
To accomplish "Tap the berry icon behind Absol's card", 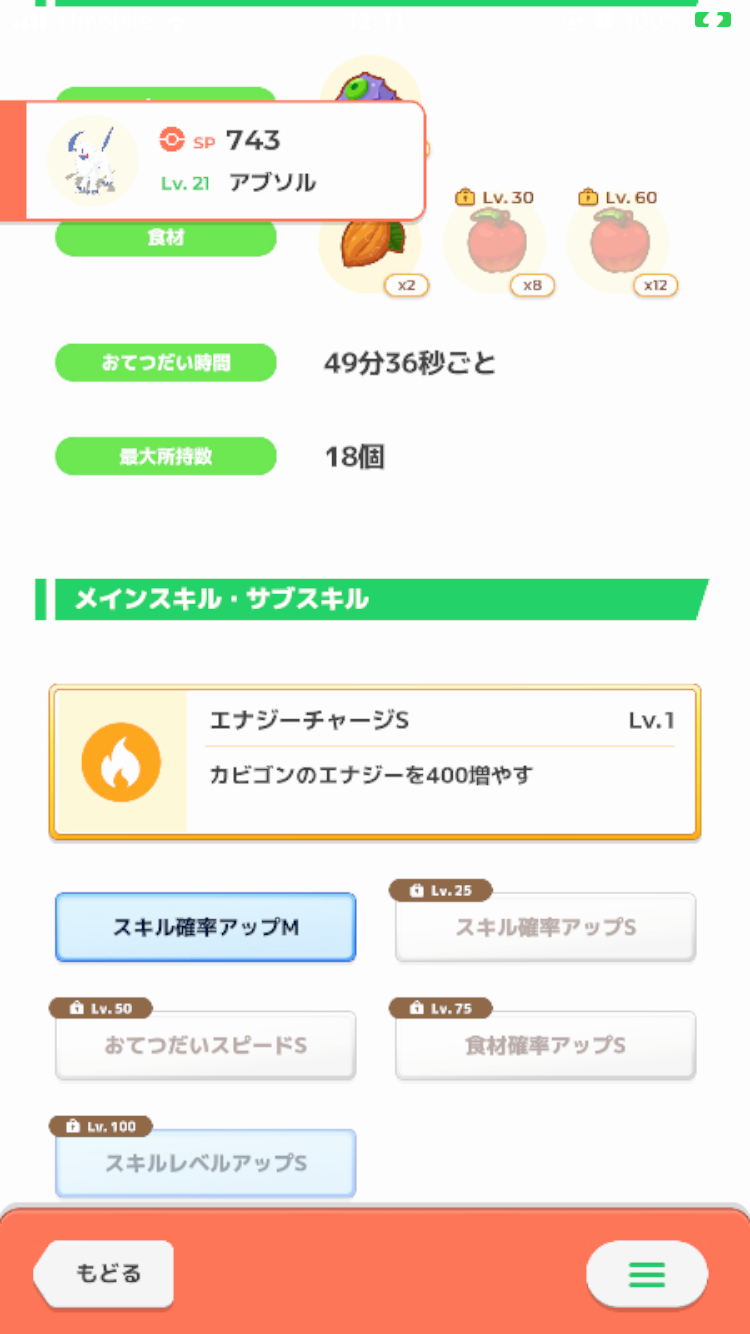I will [x=368, y=85].
